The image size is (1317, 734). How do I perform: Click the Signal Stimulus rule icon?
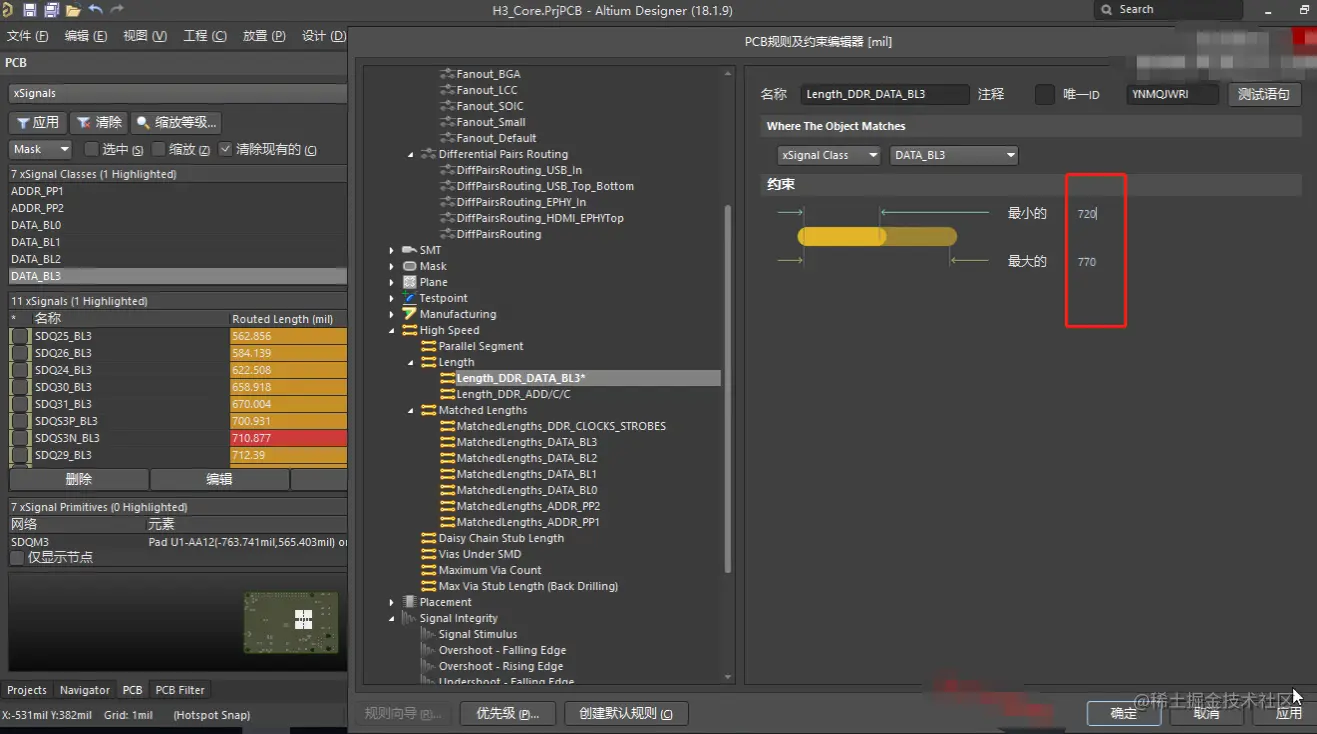(428, 634)
